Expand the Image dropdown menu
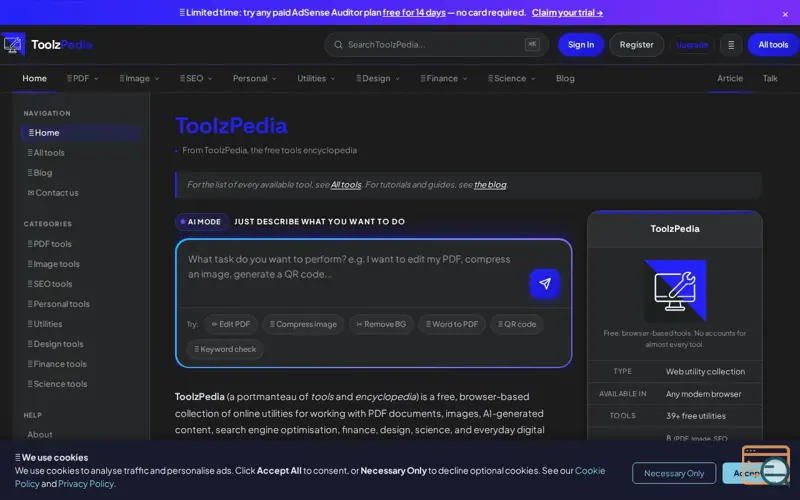800x500 pixels. click(139, 79)
